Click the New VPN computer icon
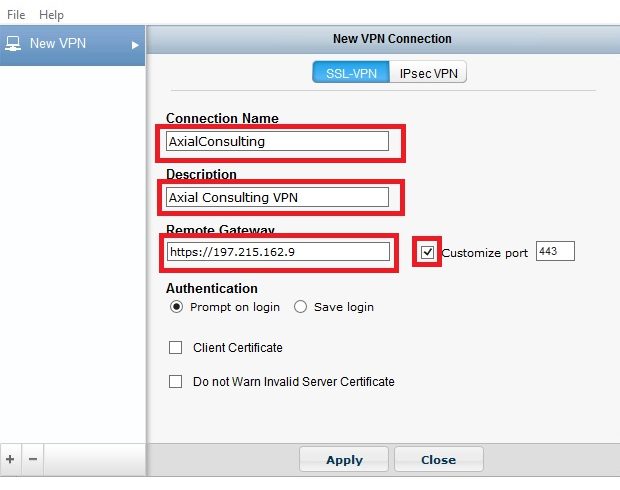This screenshot has height=490, width=620. (15, 44)
